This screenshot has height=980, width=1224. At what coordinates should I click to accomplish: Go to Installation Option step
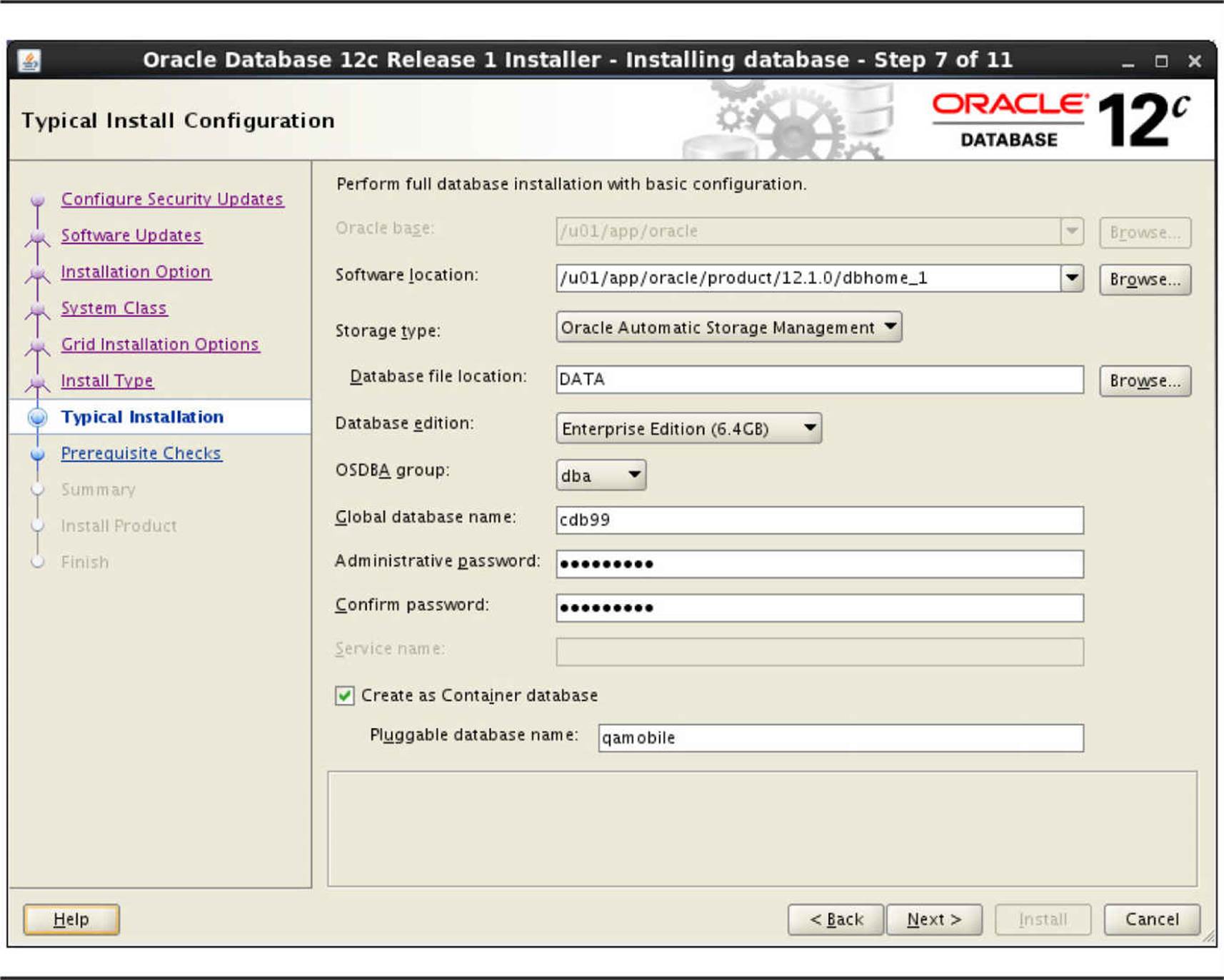click(x=136, y=272)
